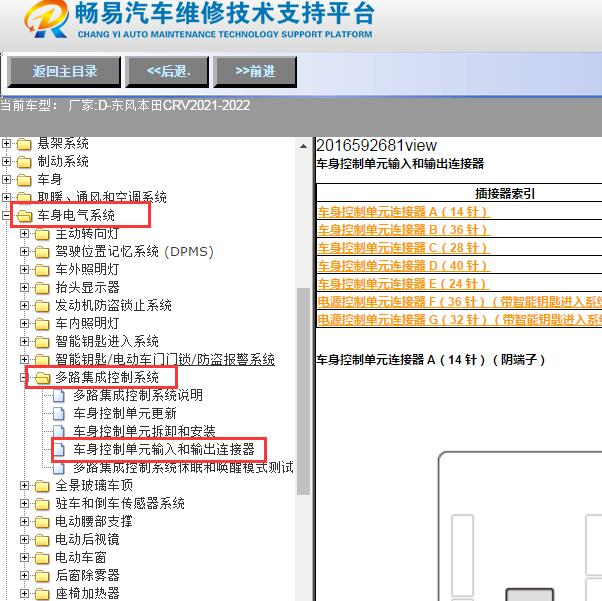Expand the 座椅加热器 node
The image size is (602, 601).
point(24,594)
